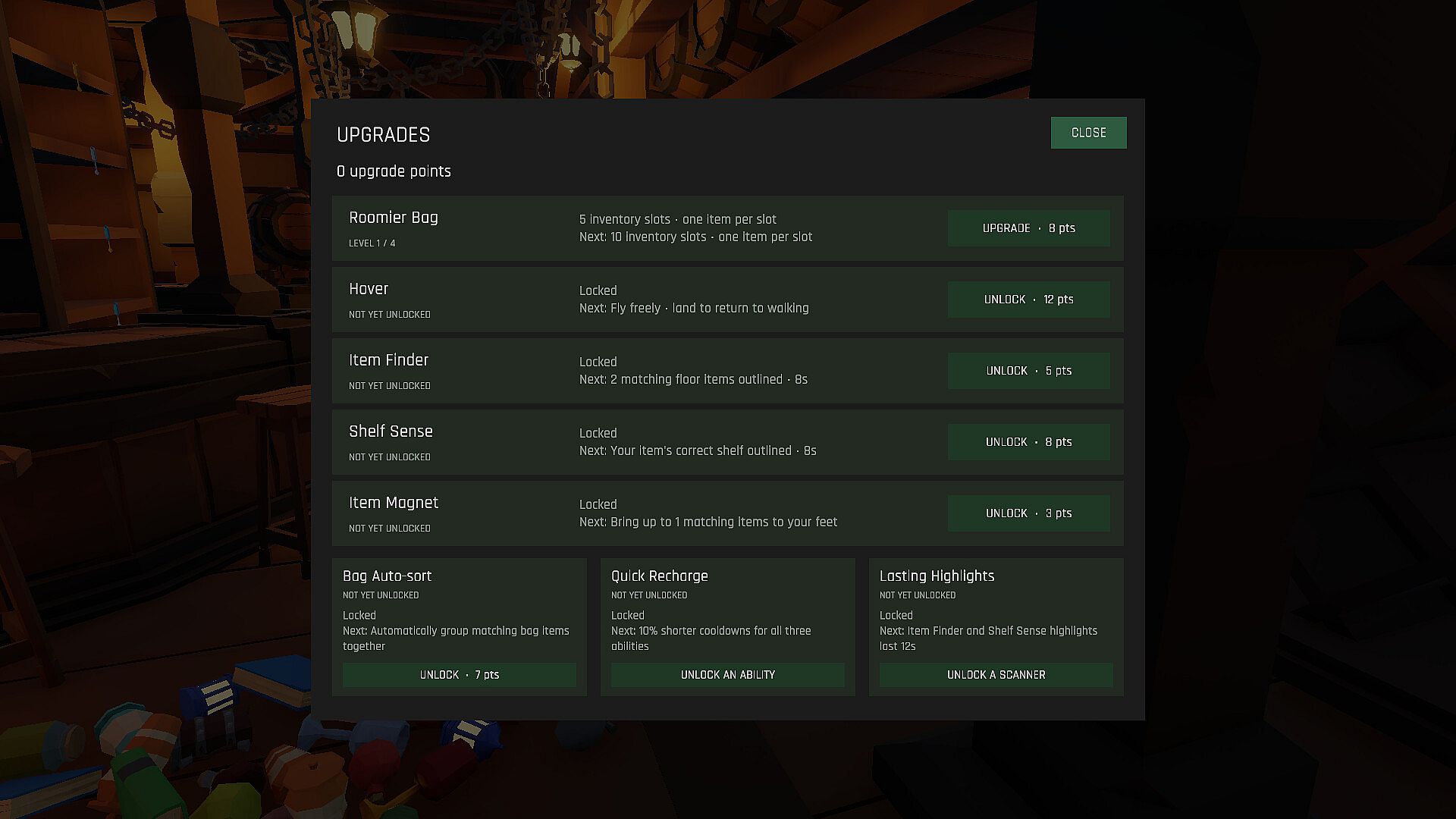Click the UPGRADES panel title
Screen dimensions: 1456x819
pos(383,135)
